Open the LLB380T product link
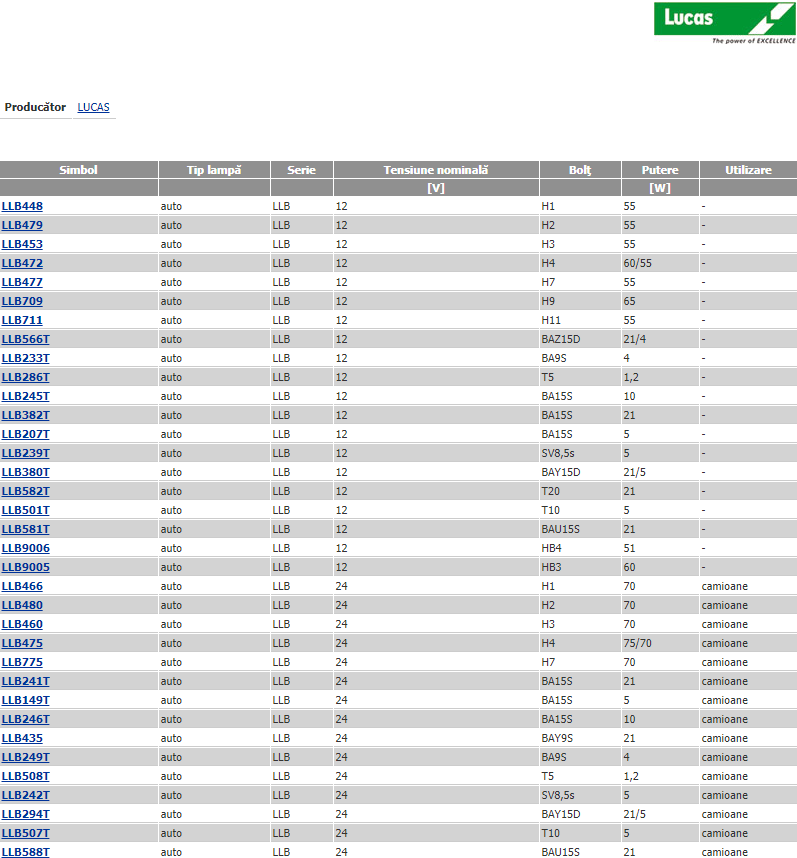 tap(25, 472)
